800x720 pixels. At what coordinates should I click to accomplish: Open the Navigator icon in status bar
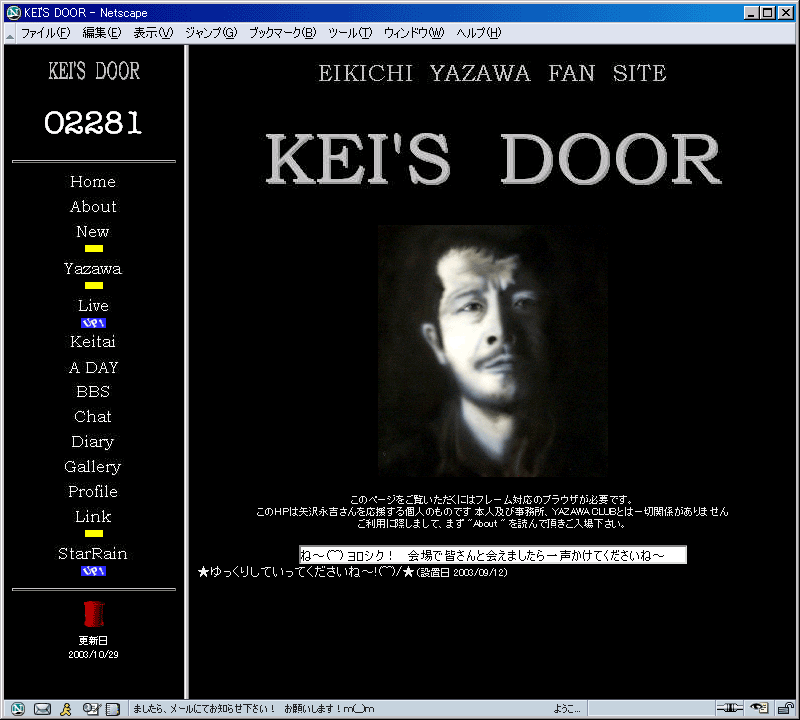pos(17,708)
